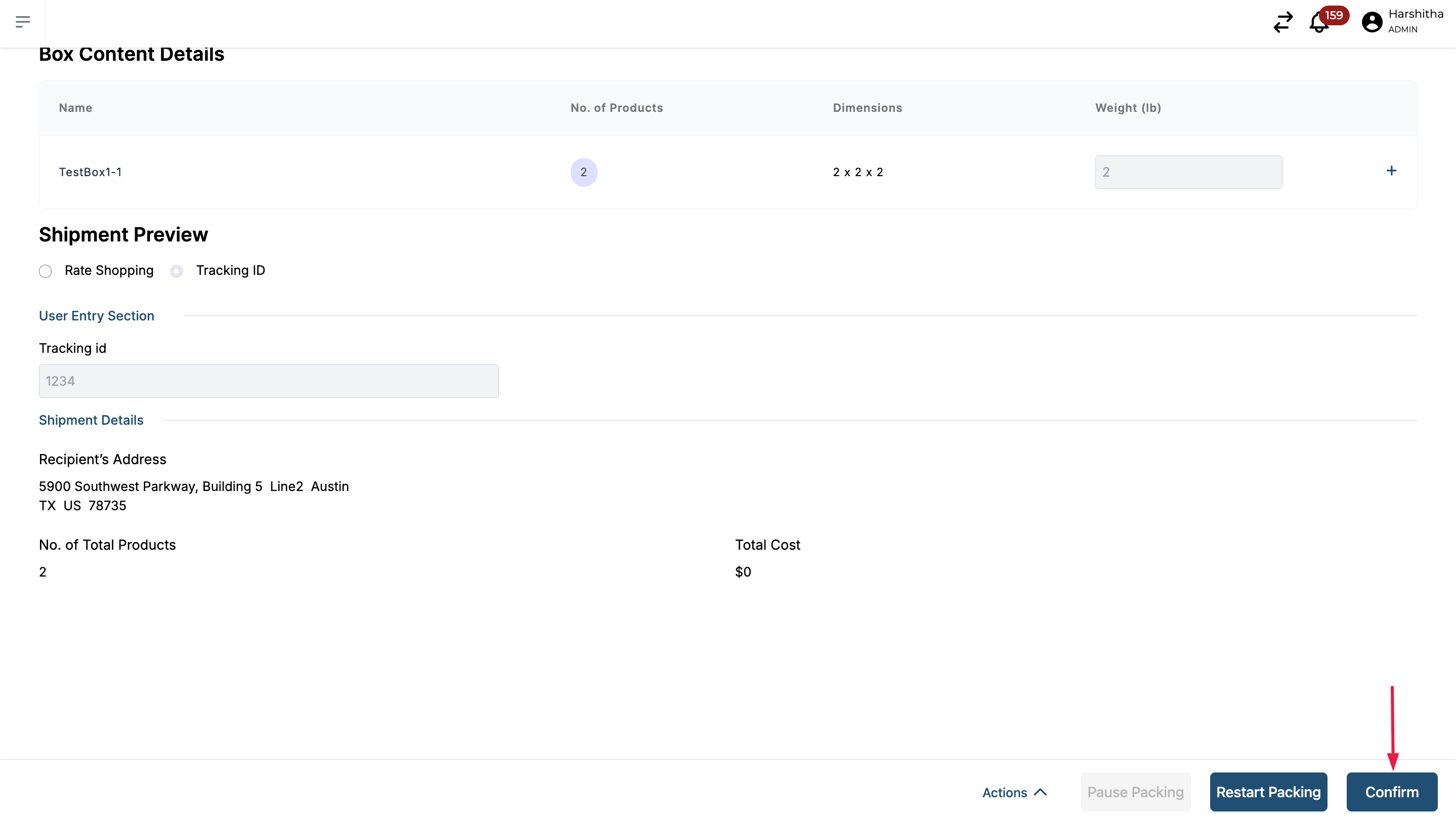Click the Actions chevron arrow
This screenshot has width=1456, height=817.
click(1040, 792)
